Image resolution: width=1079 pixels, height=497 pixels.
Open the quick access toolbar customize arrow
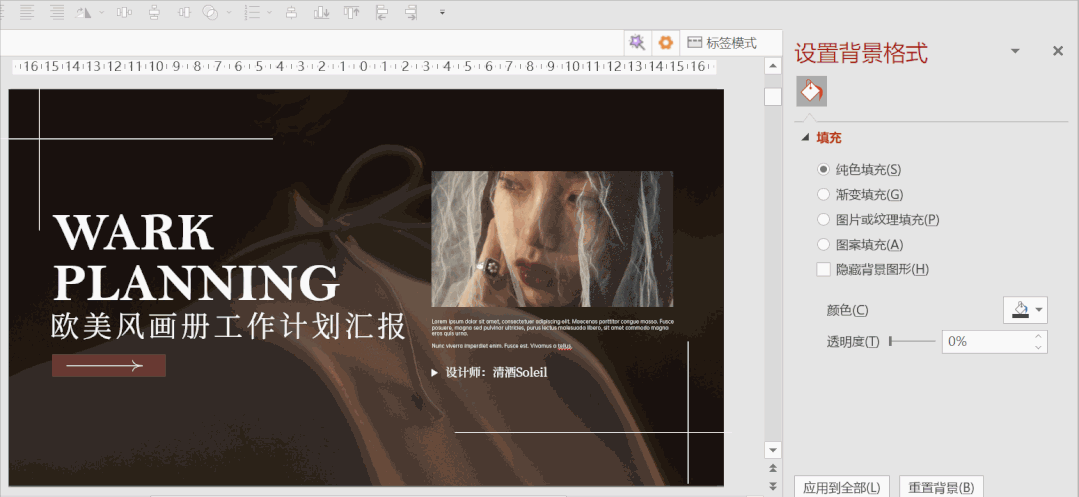(x=442, y=12)
